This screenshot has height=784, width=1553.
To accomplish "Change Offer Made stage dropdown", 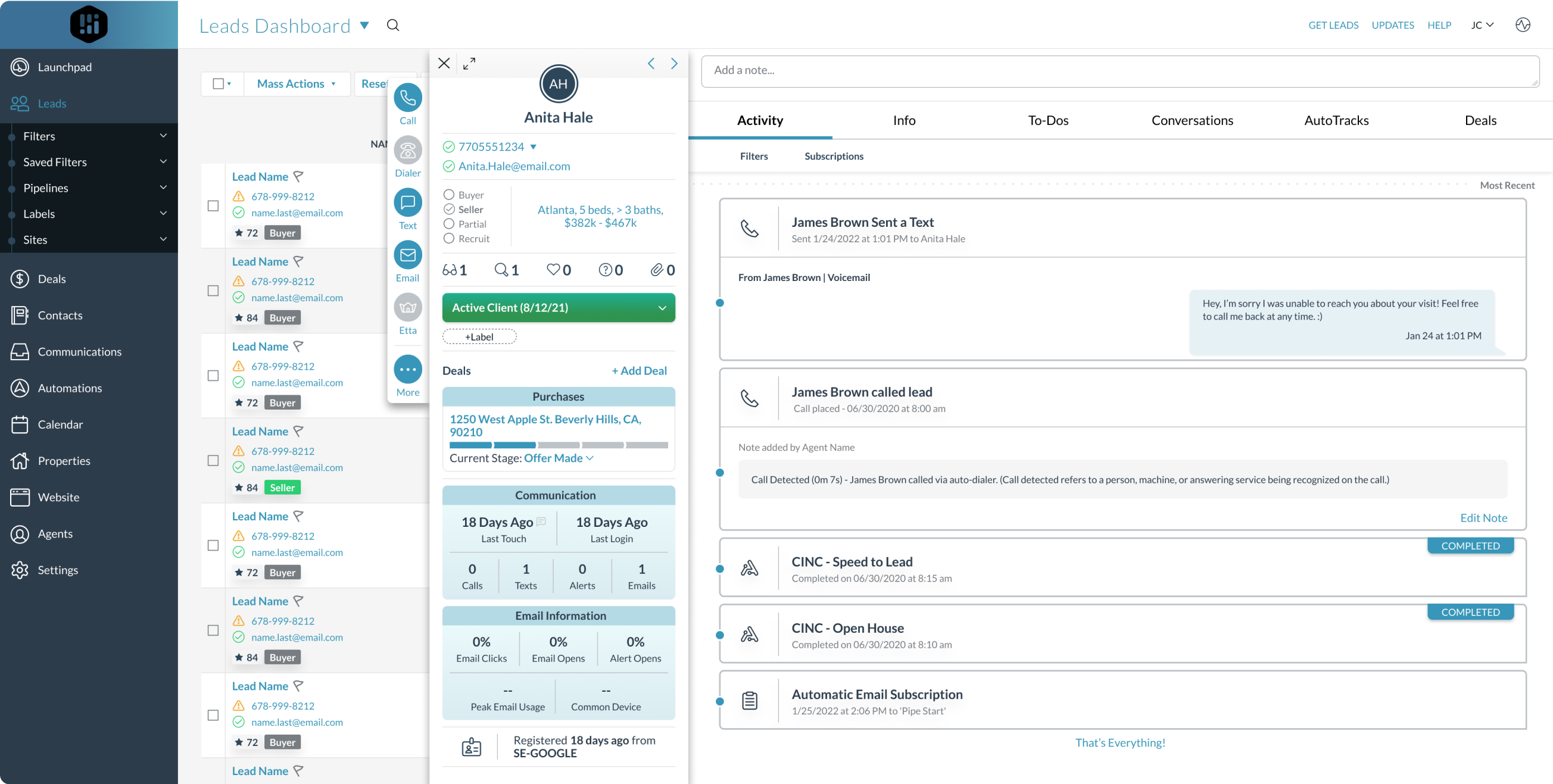I will coord(559,458).
